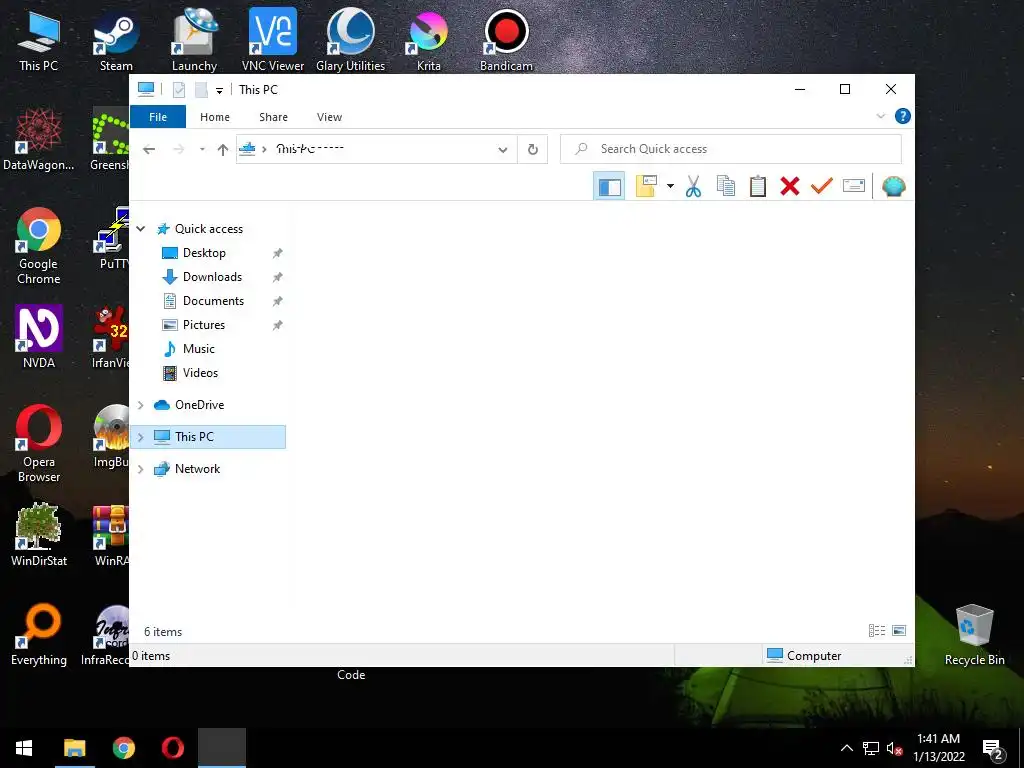Select Pictures in Quick access
The width and height of the screenshot is (1024, 768).
[x=204, y=325]
